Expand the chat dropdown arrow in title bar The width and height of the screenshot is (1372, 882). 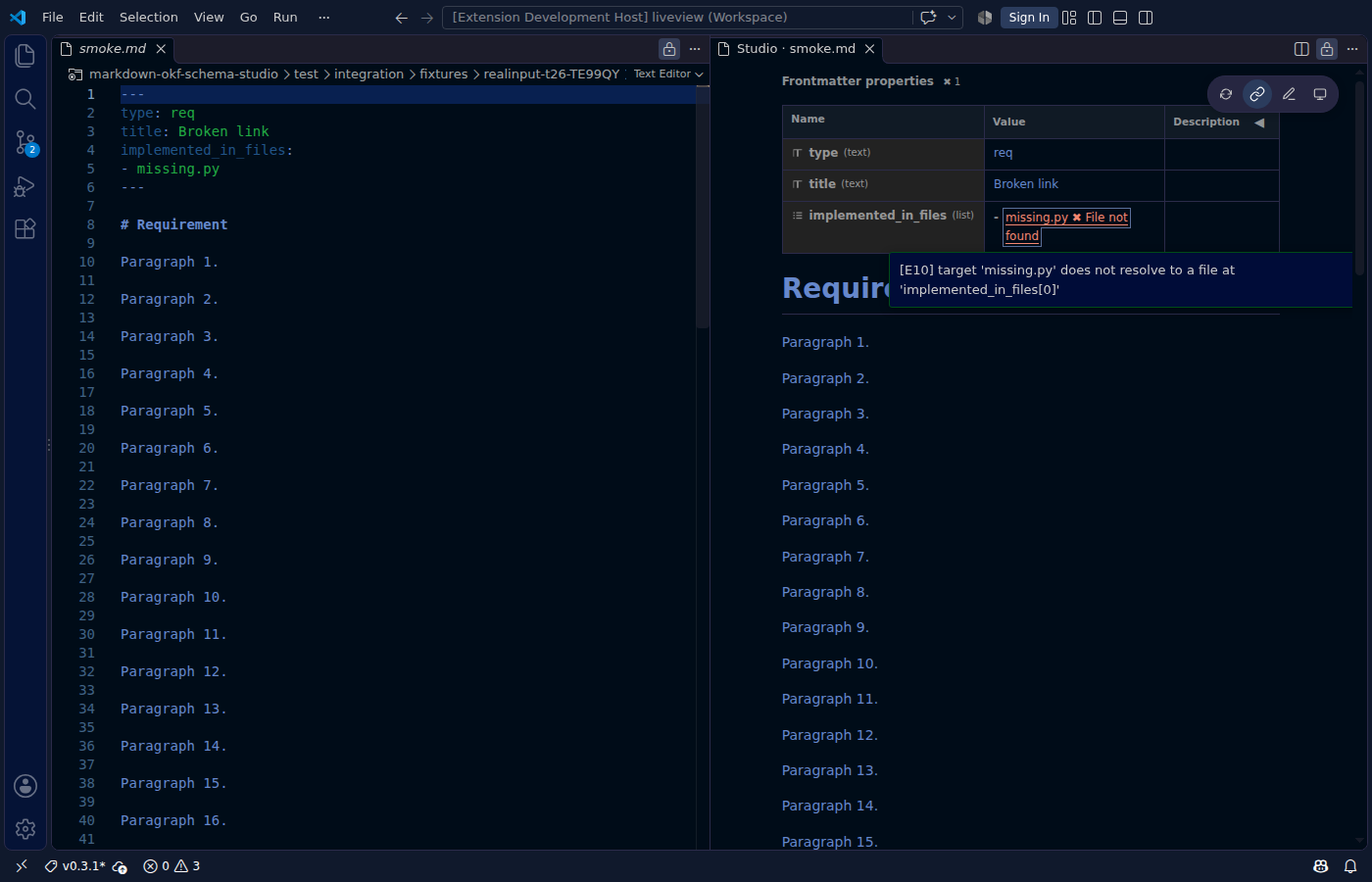[952, 18]
